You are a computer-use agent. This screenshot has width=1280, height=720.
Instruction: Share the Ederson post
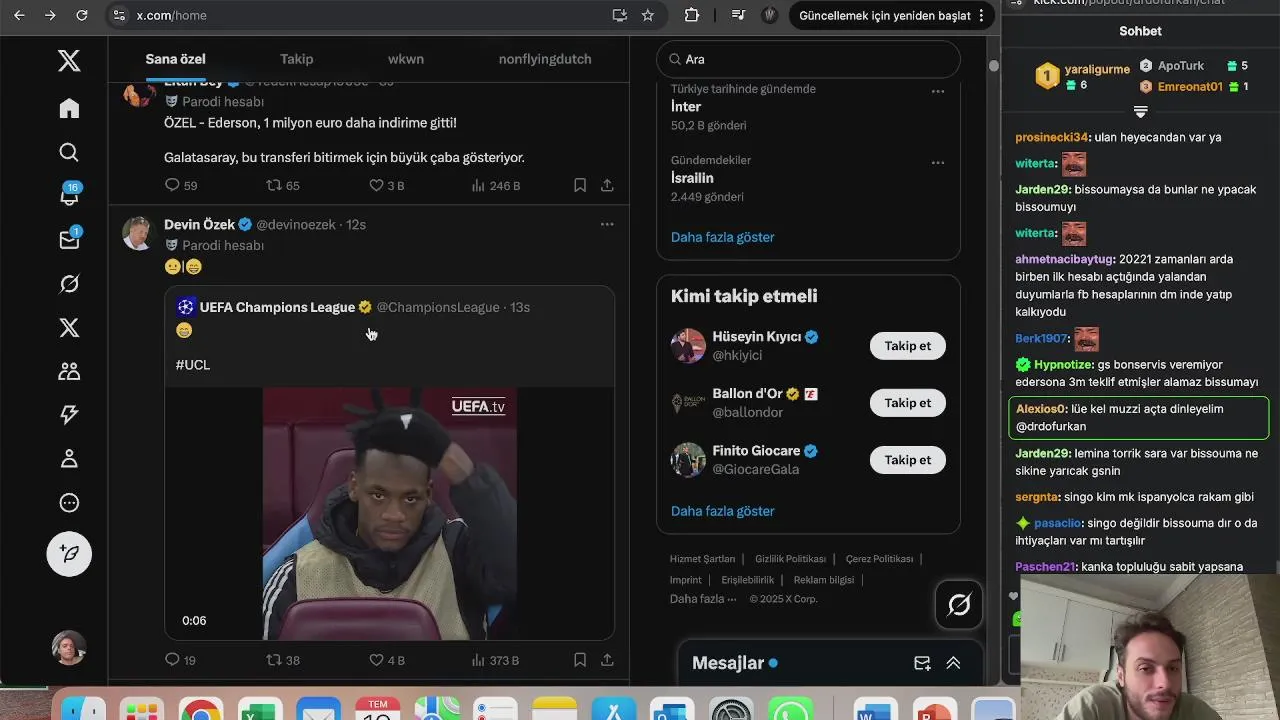(x=607, y=185)
